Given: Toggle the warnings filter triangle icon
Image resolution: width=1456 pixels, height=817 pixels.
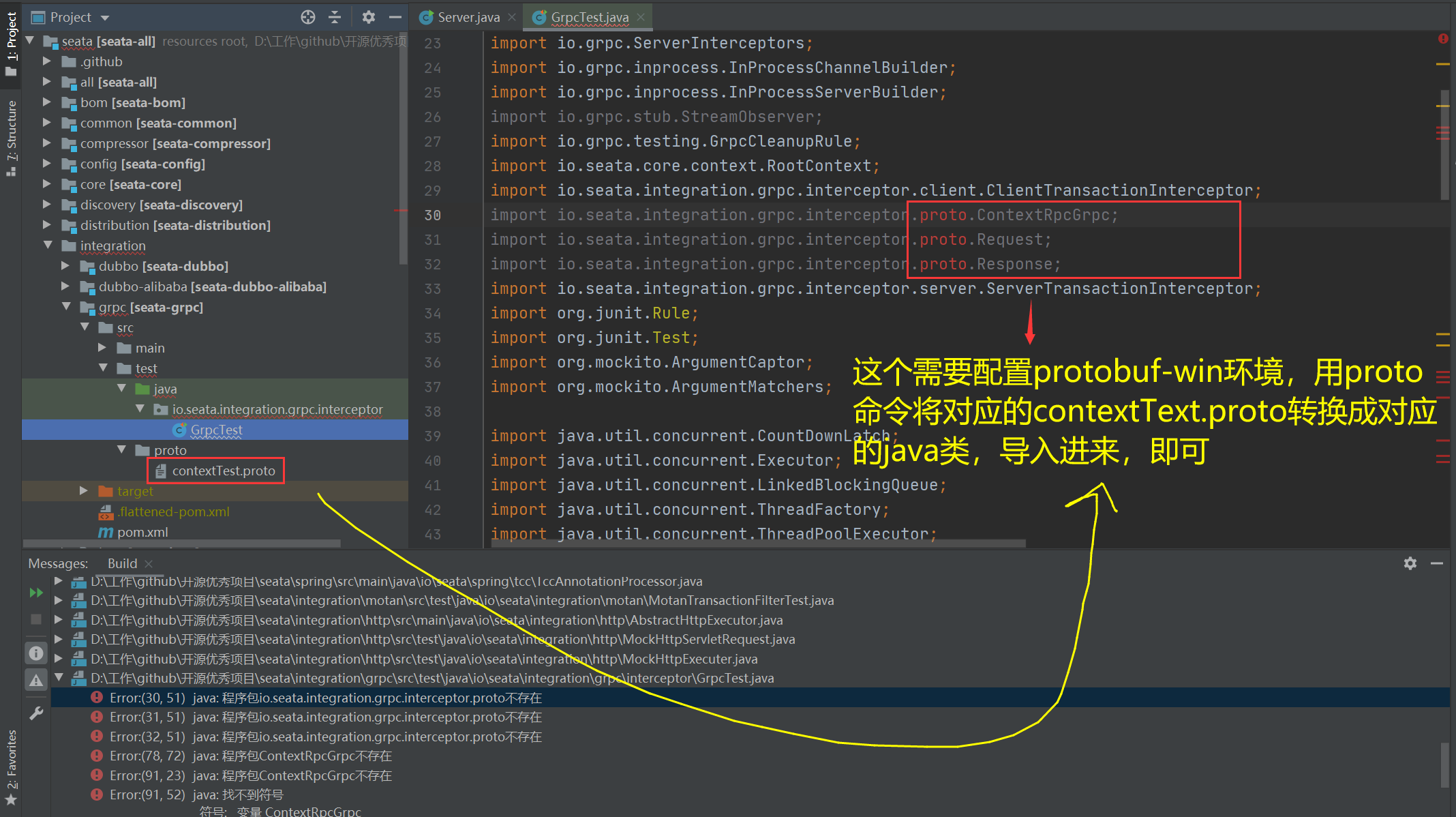Looking at the screenshot, I should coord(36,680).
